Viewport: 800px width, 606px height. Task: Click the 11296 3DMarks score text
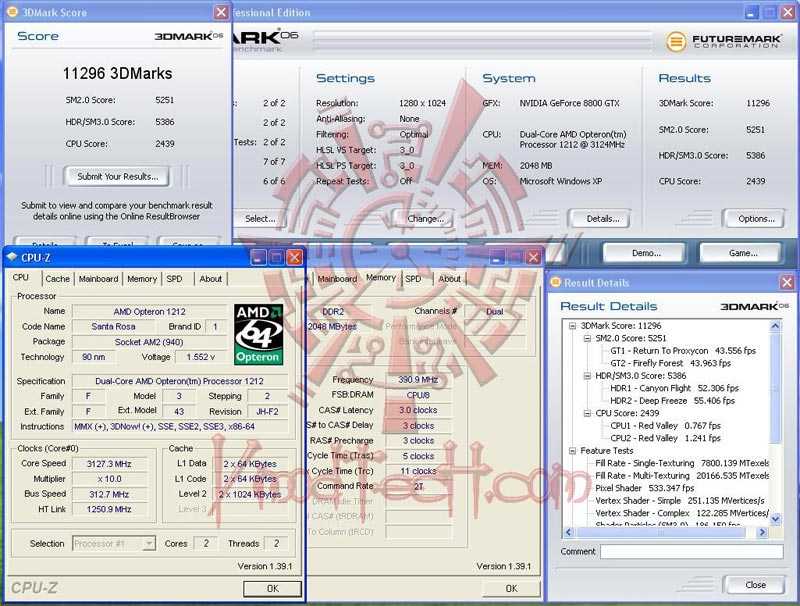(117, 73)
